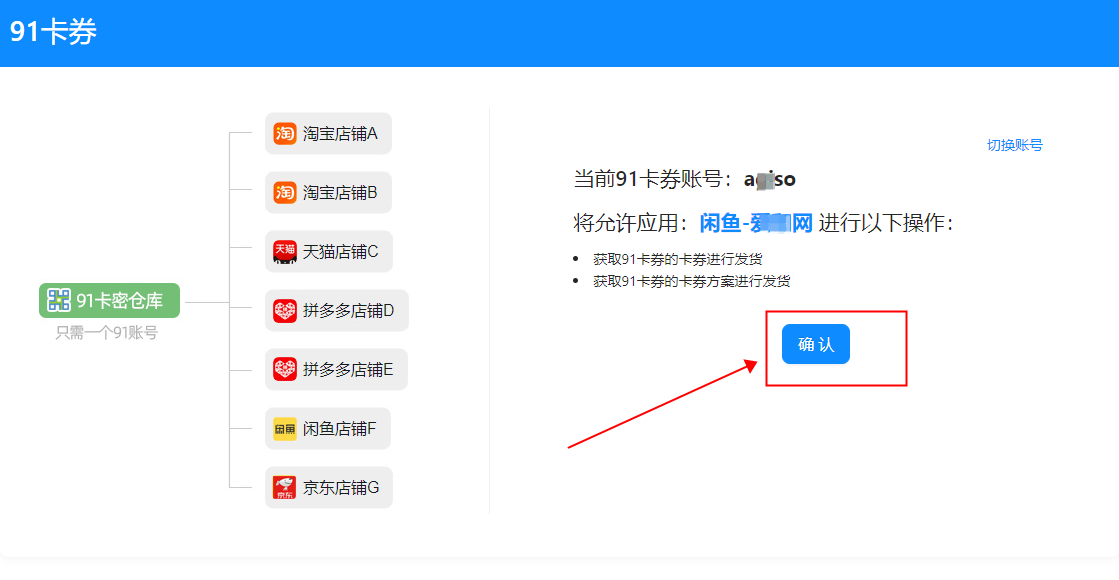Viewport: 1119px width, 580px height.
Task: Select the 拼多多店铺D label
Action: (348, 310)
